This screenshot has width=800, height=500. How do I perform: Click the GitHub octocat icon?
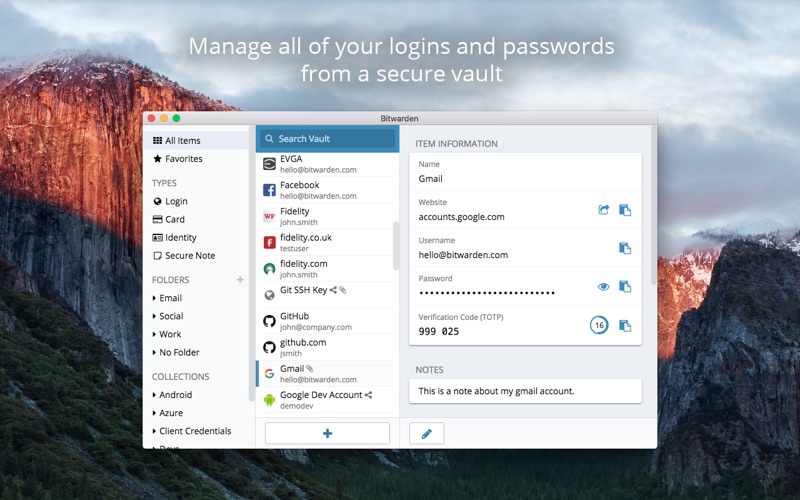pos(269,321)
